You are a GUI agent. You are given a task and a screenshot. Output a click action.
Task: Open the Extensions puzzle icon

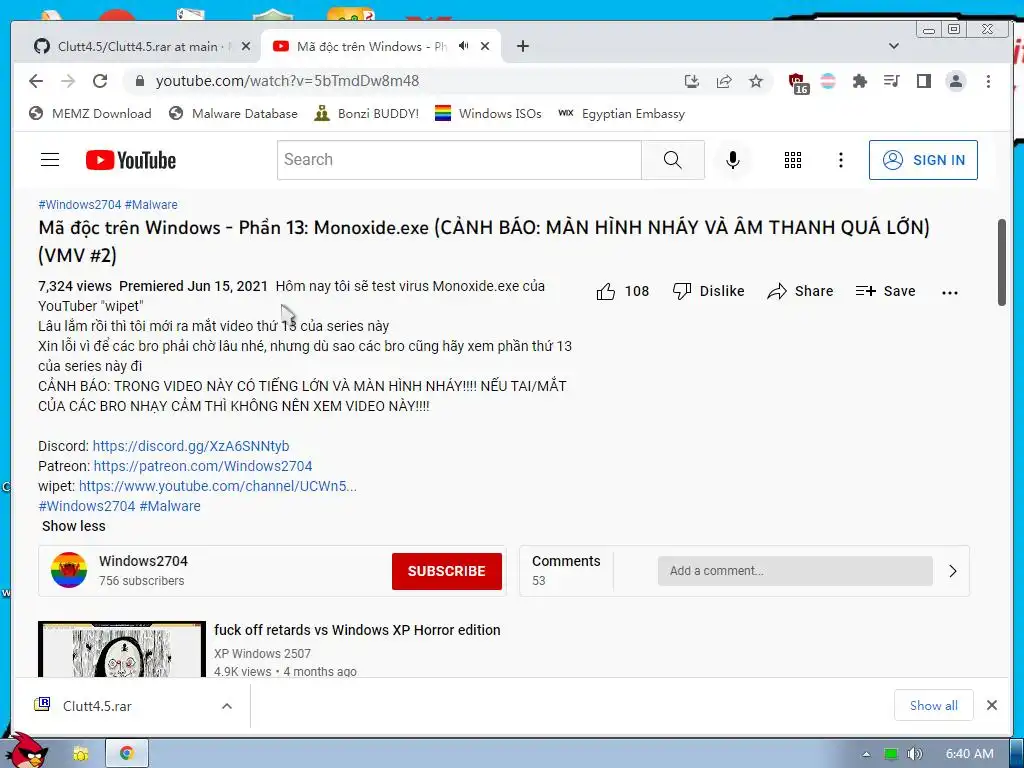click(x=859, y=81)
